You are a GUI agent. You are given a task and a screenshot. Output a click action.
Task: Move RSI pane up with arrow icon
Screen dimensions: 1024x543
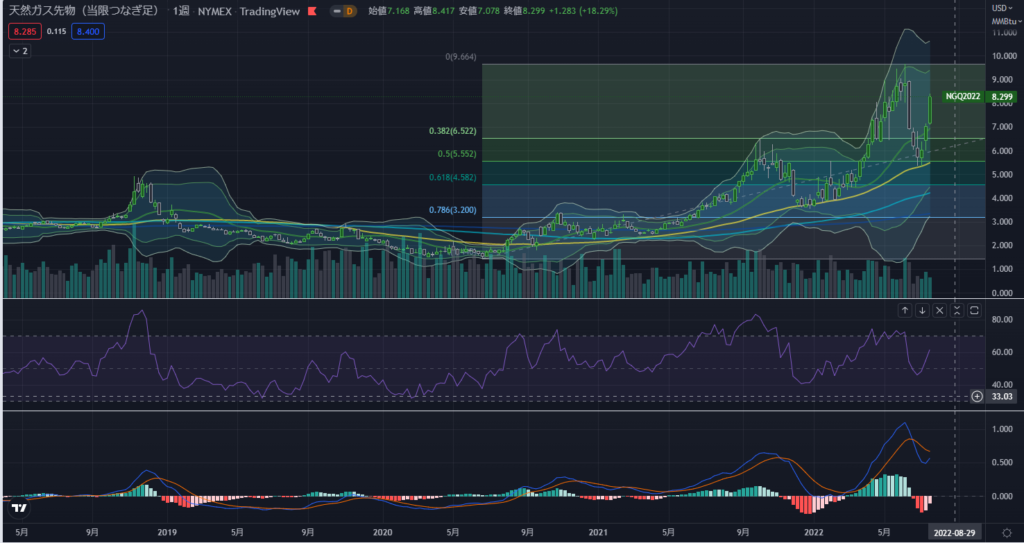904,311
